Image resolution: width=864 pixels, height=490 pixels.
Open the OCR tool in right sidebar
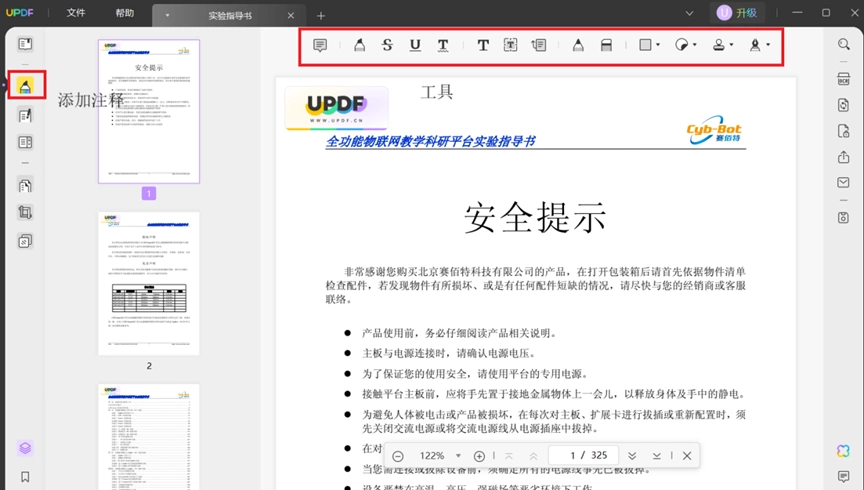(x=843, y=79)
